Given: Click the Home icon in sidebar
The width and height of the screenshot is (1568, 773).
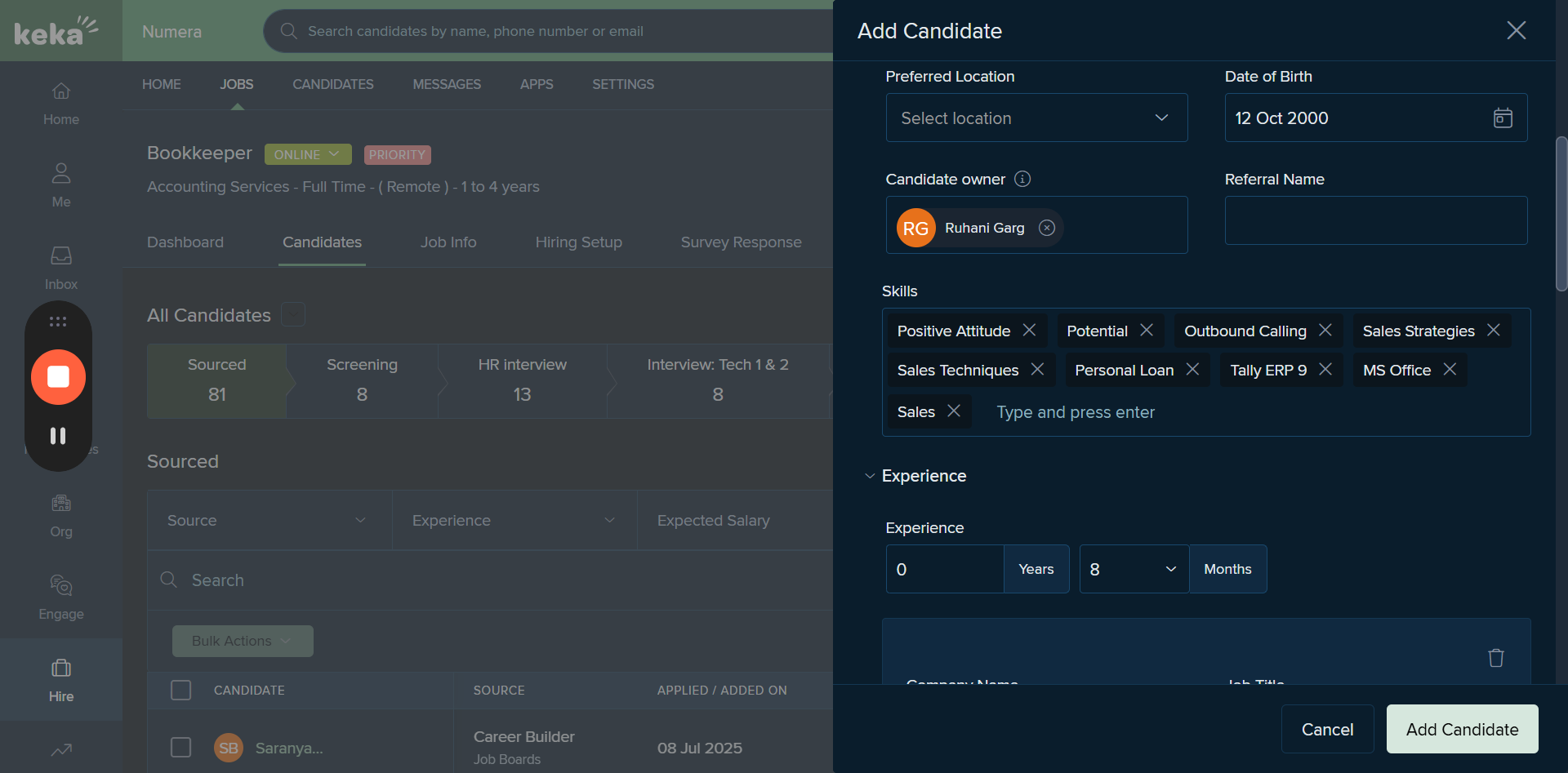Looking at the screenshot, I should [x=61, y=91].
